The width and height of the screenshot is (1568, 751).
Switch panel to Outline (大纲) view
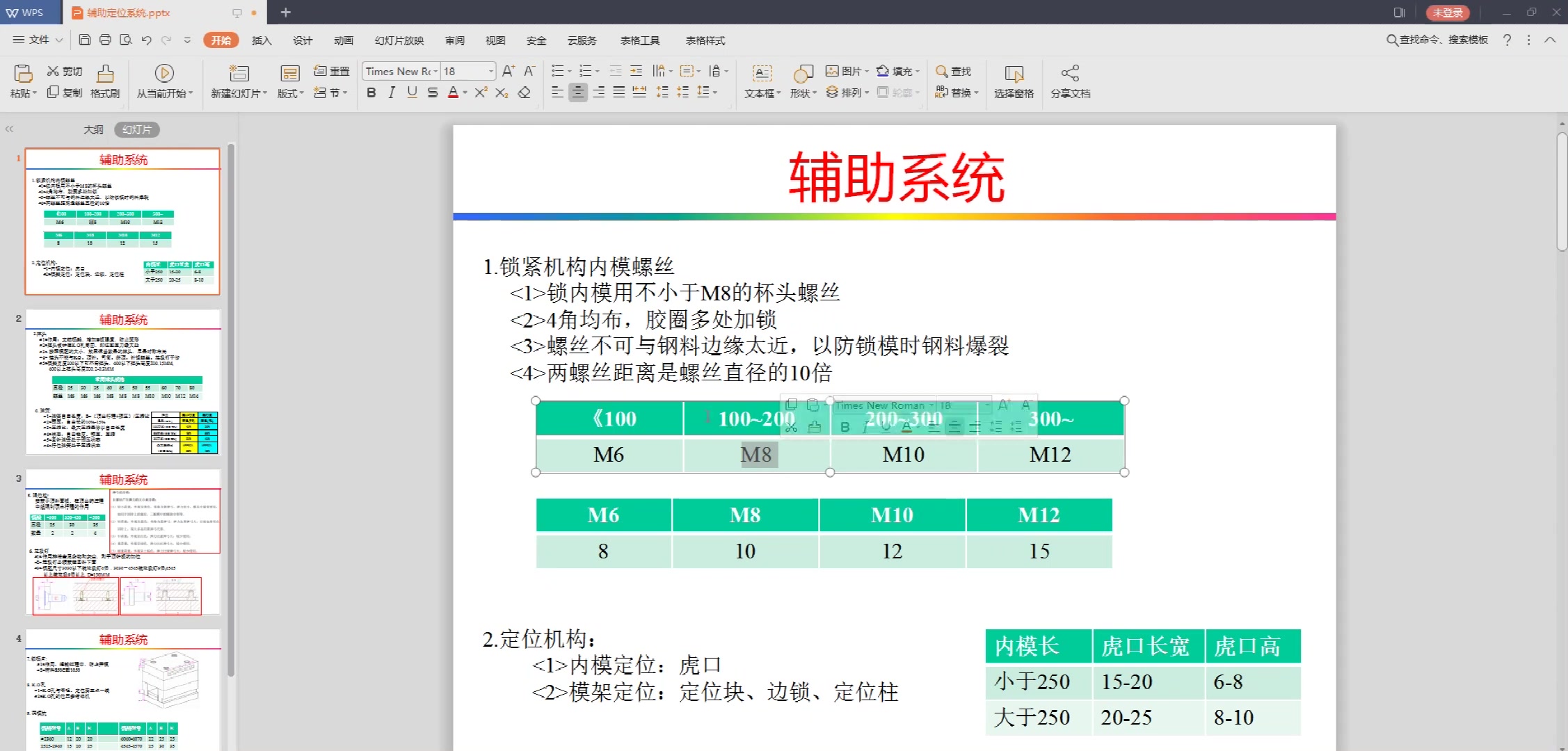tap(93, 129)
